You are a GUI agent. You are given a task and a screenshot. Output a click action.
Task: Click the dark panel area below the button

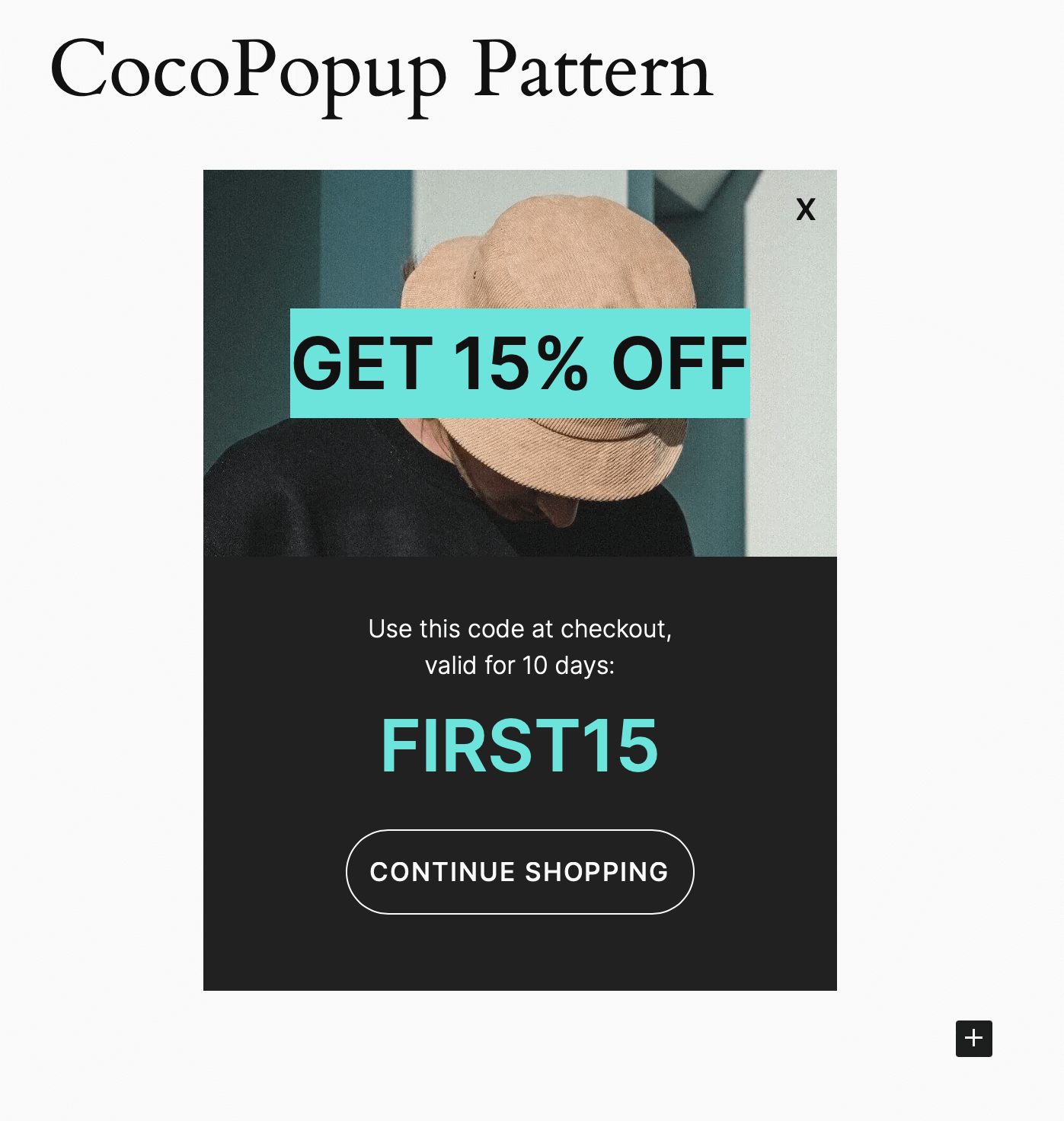click(x=520, y=952)
